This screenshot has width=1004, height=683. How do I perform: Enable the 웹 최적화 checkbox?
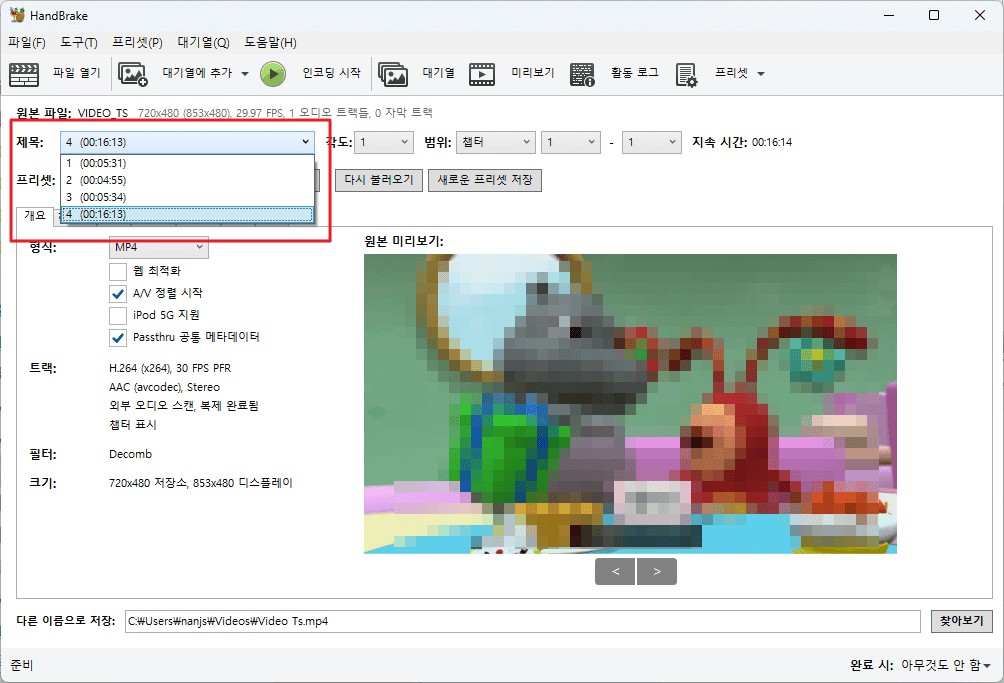pyautogui.click(x=118, y=271)
